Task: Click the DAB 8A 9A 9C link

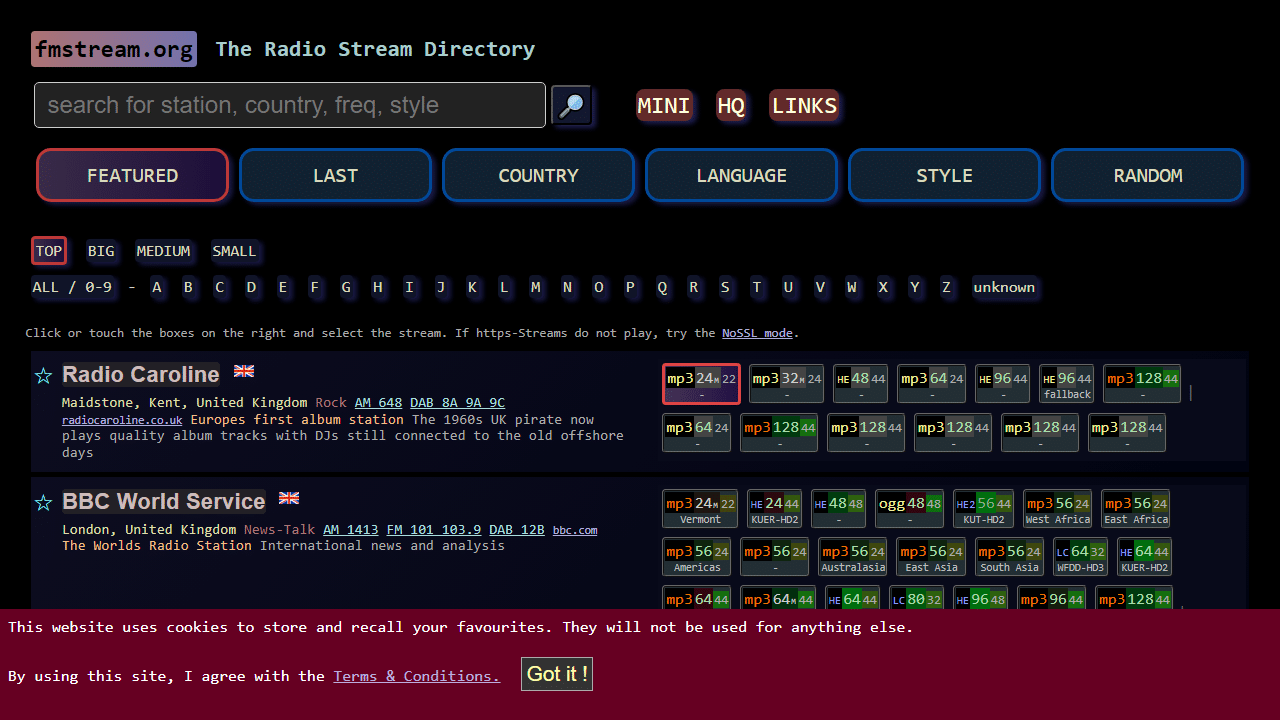Action: pos(457,403)
